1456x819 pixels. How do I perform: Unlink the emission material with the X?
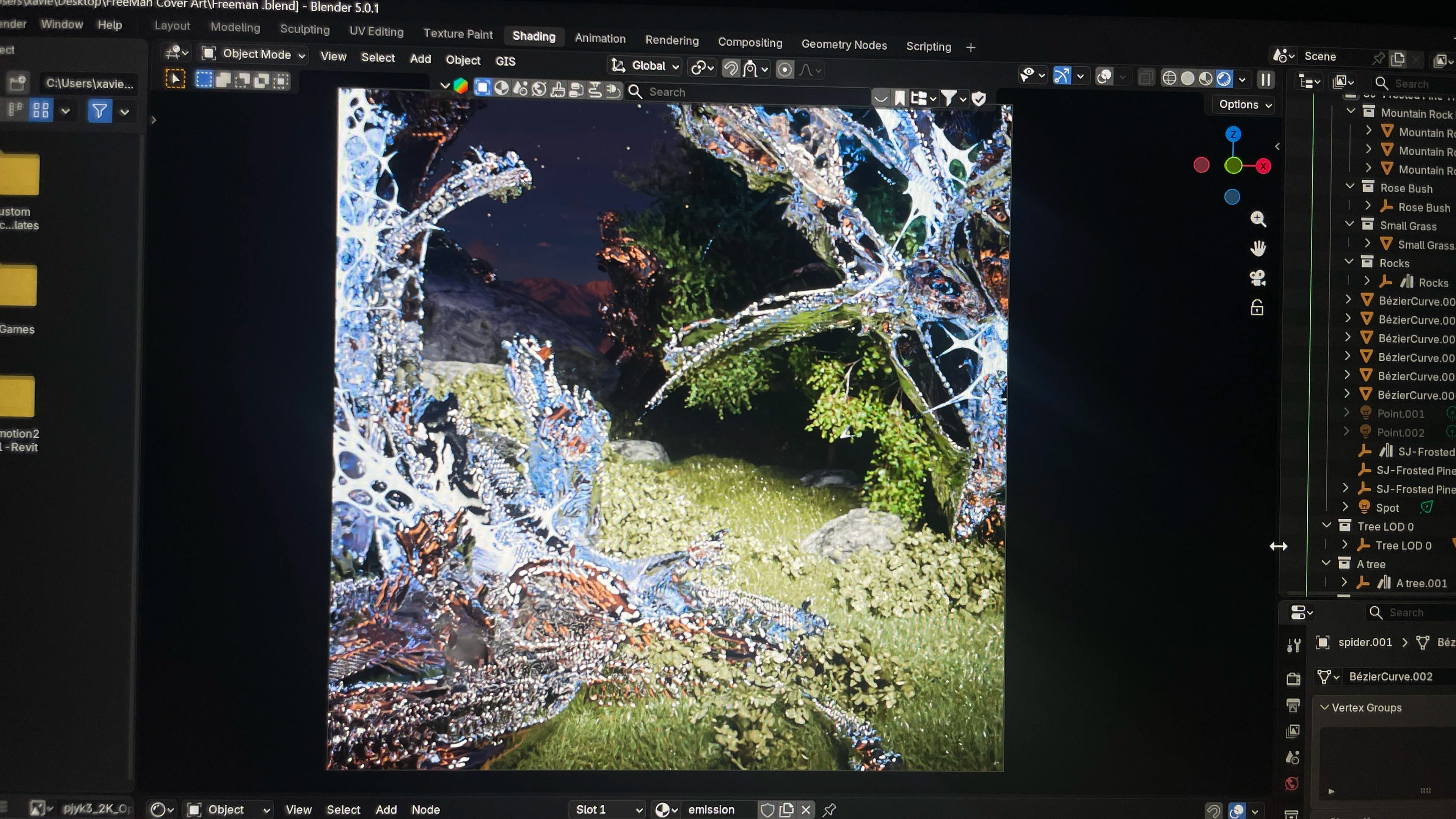pos(806,810)
